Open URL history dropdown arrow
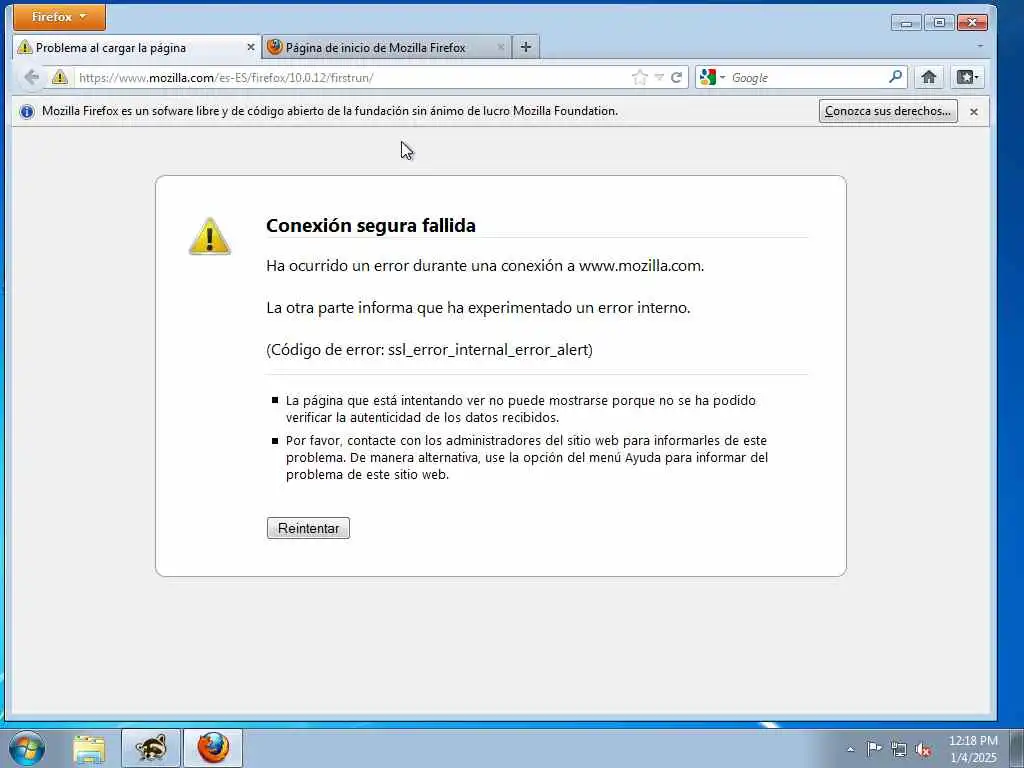The width and height of the screenshot is (1024, 768). tap(659, 78)
